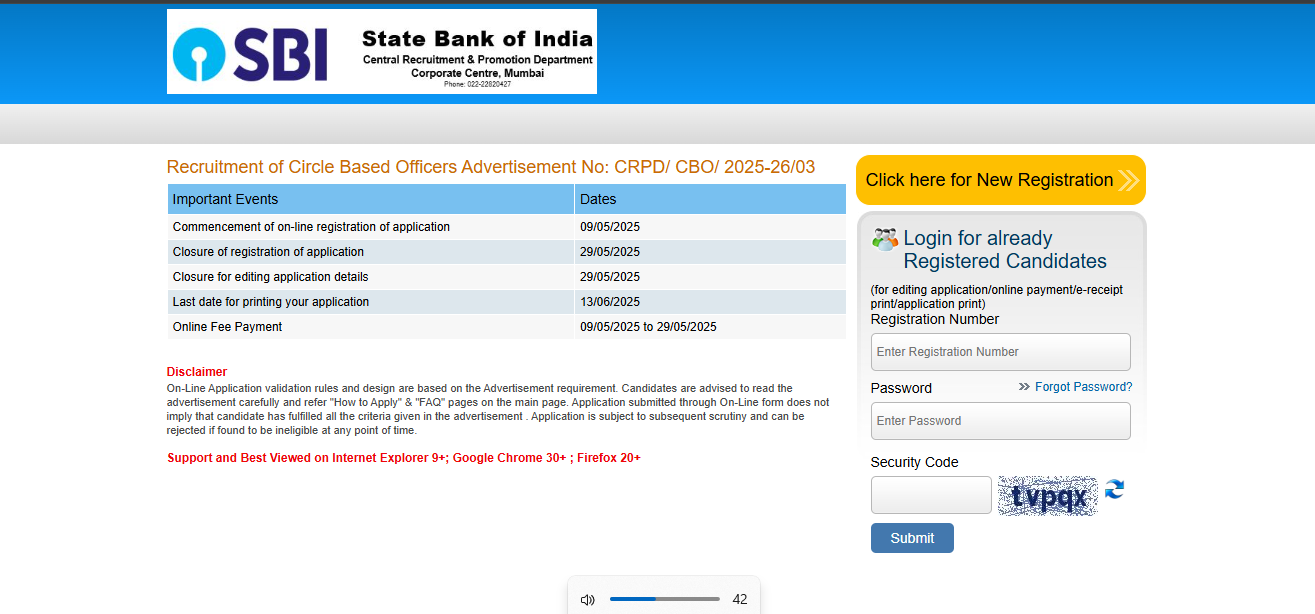Click the registered candidates people icon
The image size is (1315, 614).
tap(885, 239)
